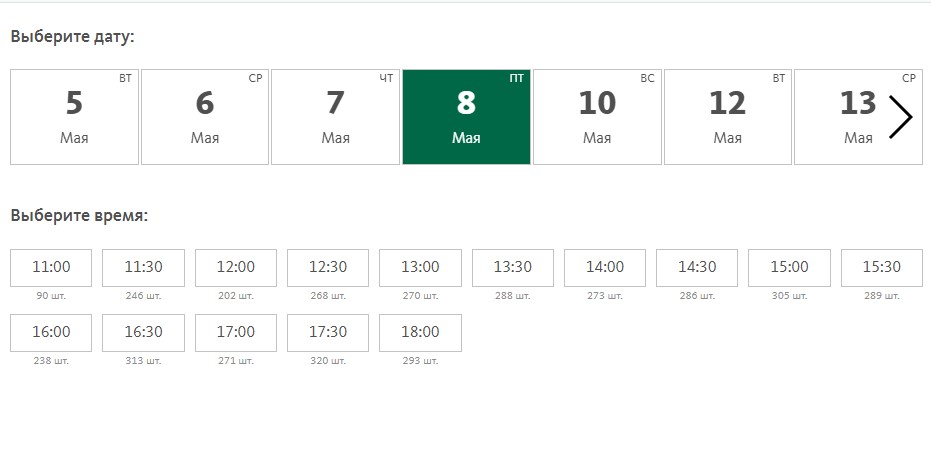Click the 12:30 time button
931x456 pixels.
pos(328,268)
